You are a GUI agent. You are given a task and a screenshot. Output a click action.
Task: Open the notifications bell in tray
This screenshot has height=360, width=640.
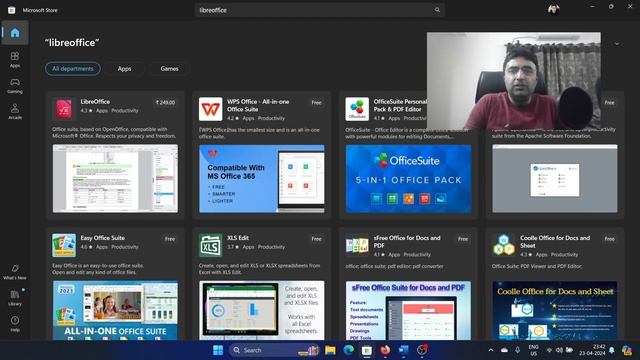(x=612, y=350)
